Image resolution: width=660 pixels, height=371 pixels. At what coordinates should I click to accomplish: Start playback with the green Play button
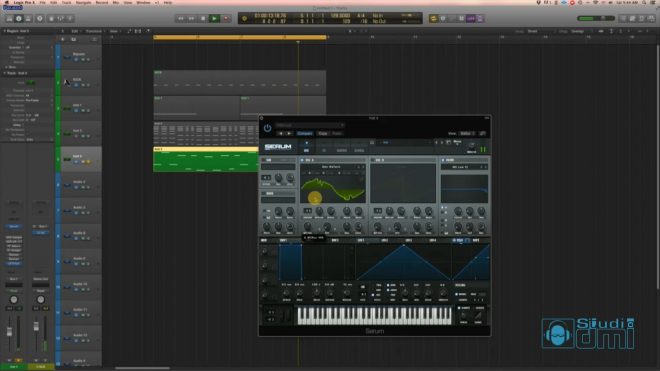[x=214, y=19]
